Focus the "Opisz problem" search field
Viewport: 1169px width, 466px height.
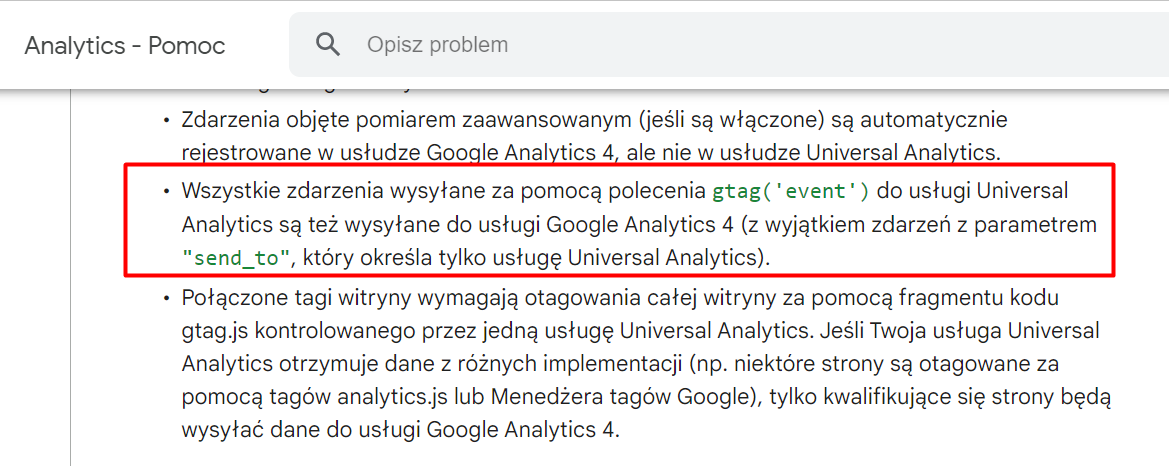click(x=729, y=45)
